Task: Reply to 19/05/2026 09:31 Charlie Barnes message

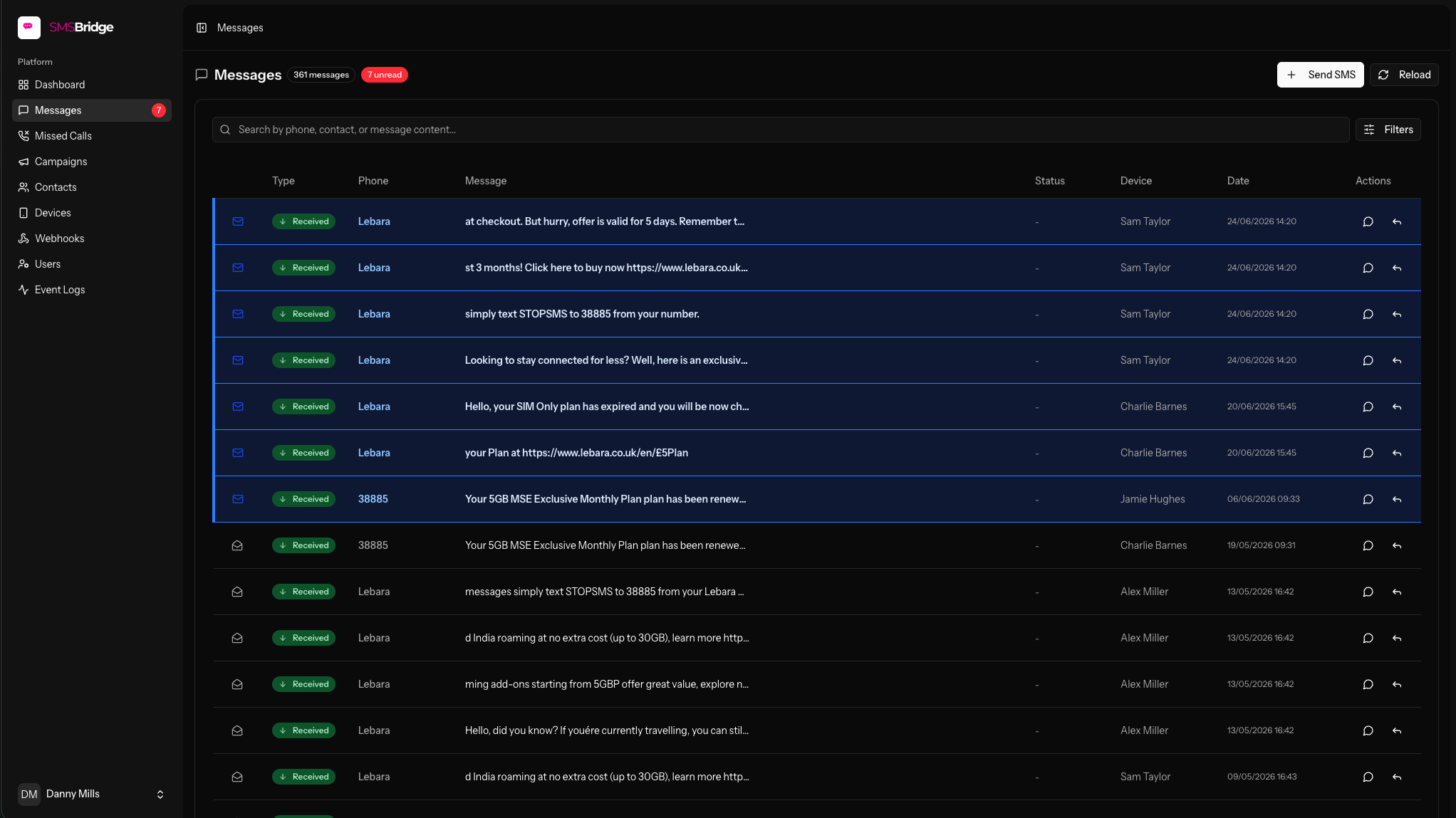Action: click(1396, 545)
